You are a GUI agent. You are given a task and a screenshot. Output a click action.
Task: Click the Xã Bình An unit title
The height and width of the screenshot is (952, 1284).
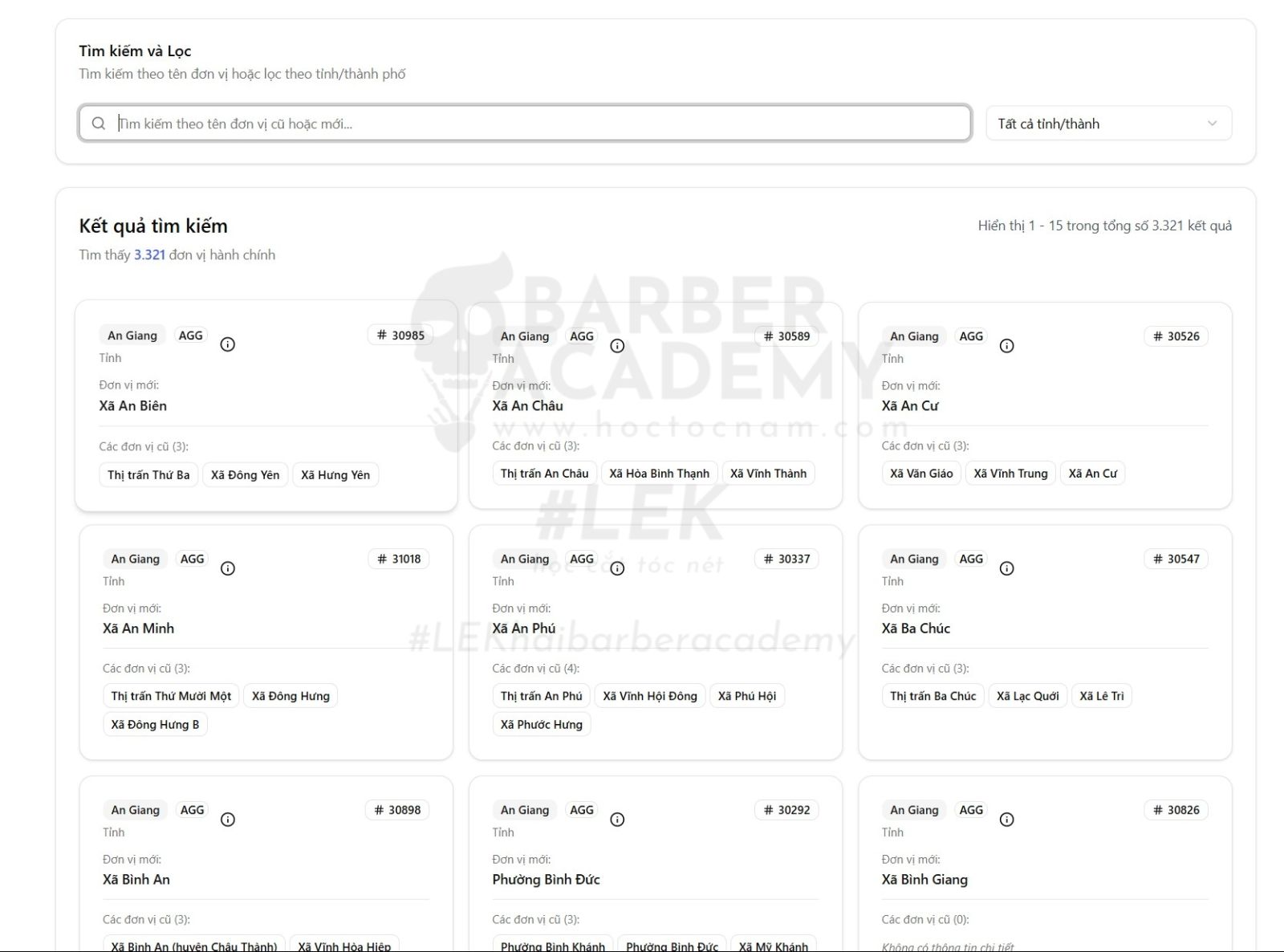136,879
